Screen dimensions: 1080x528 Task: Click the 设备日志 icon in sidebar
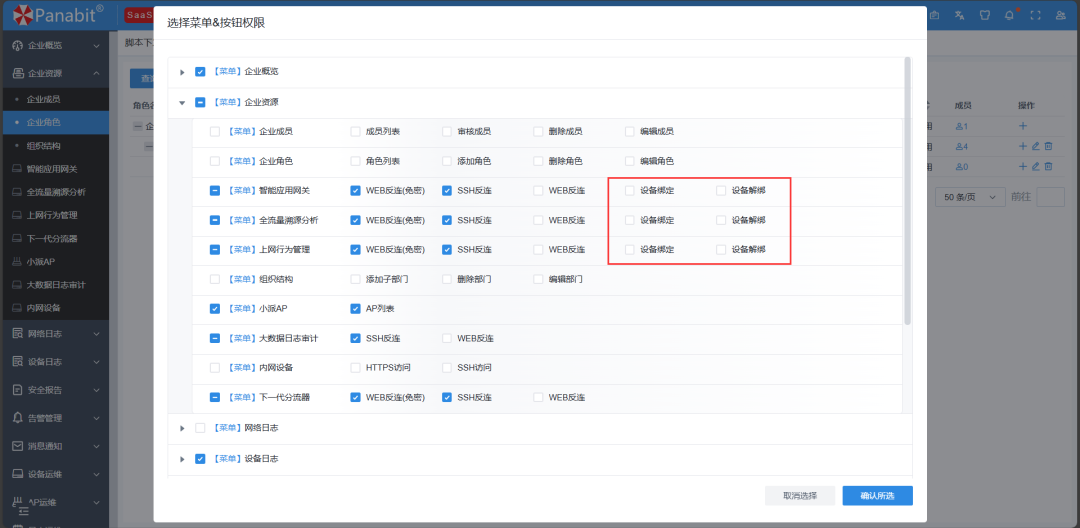click(x=18, y=361)
